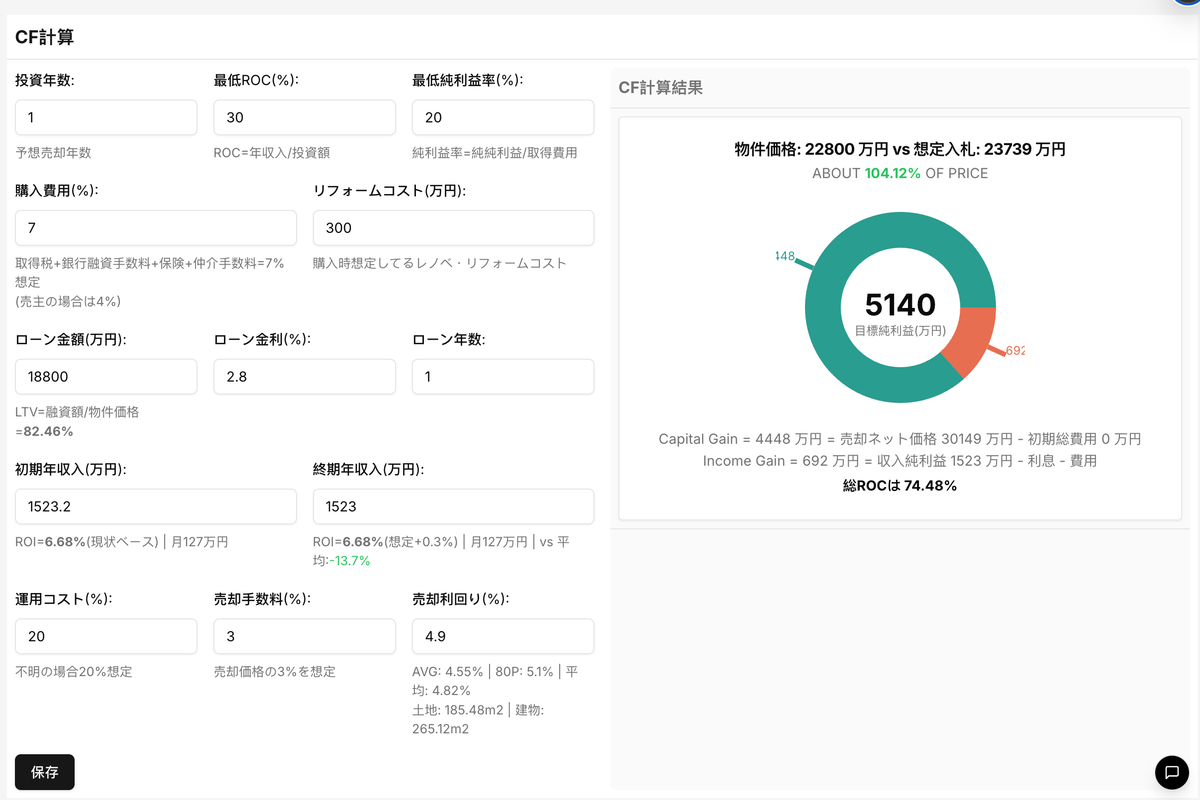The width and height of the screenshot is (1200, 800).
Task: Edit the 終期年収入(万円) field
Action: pos(454,507)
